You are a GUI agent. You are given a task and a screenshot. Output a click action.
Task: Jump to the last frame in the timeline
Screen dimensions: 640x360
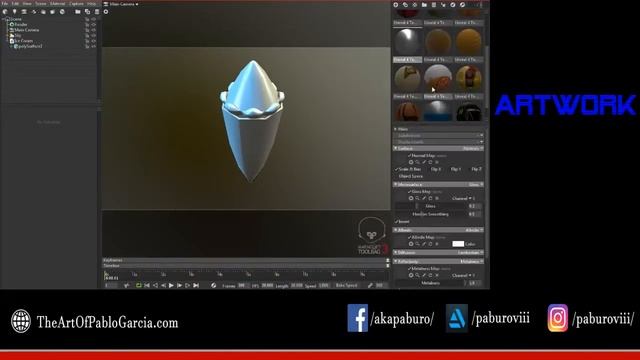tap(196, 286)
